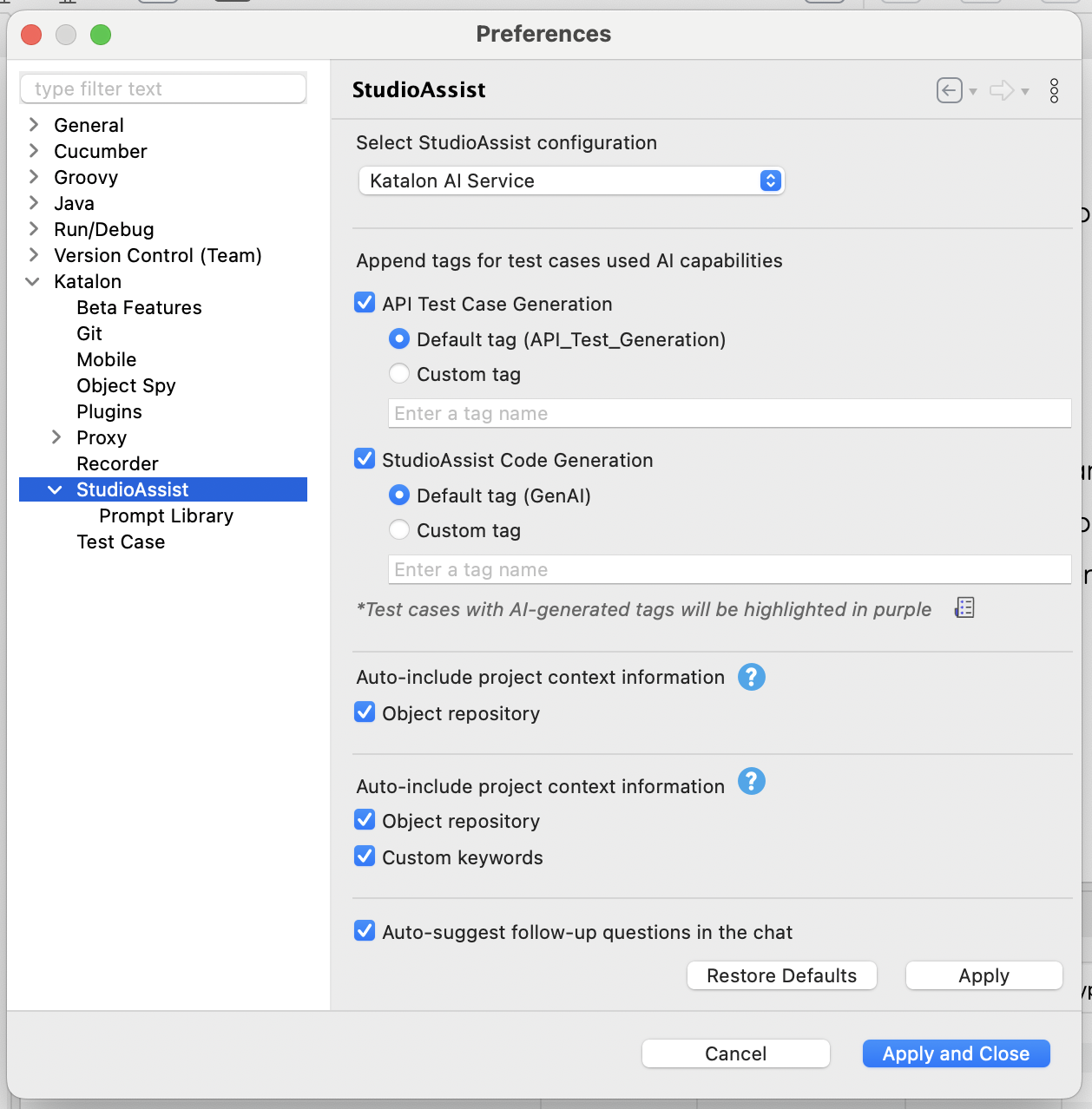
Task: Collapse the Katalon tree node
Action: (x=33, y=281)
